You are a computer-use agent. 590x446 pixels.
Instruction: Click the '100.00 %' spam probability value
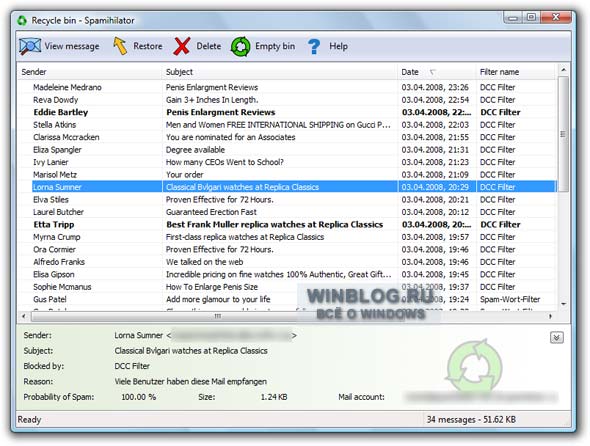(x=138, y=397)
